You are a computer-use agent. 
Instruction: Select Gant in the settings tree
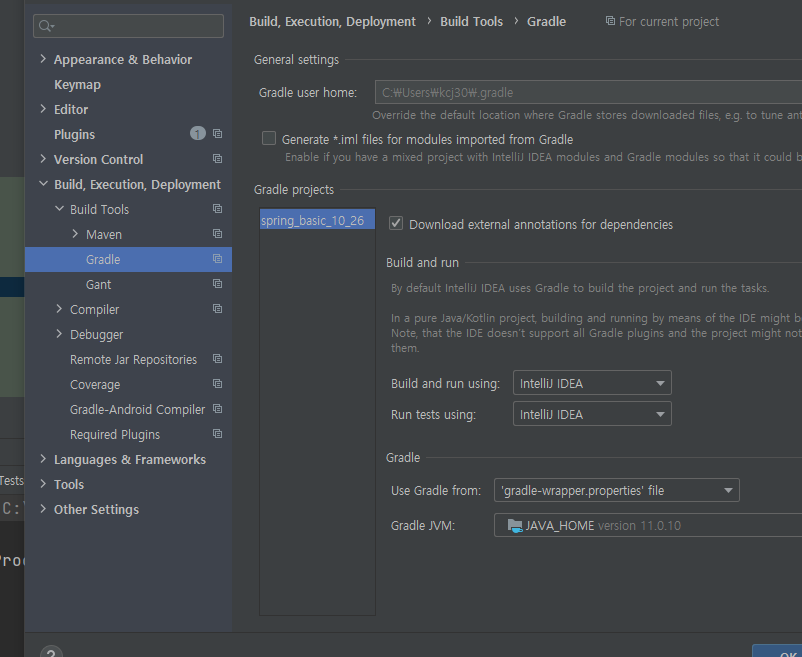(x=98, y=284)
